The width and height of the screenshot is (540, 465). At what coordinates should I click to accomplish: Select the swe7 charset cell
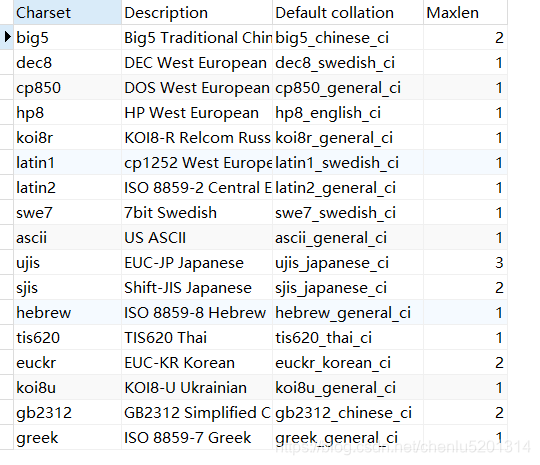tap(68, 212)
